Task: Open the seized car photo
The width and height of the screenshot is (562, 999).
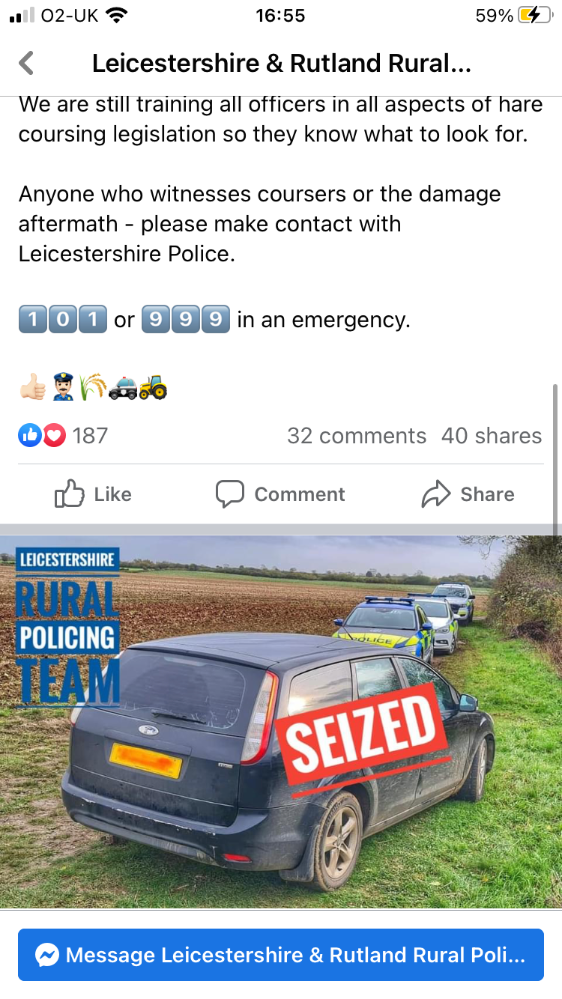Action: 281,722
